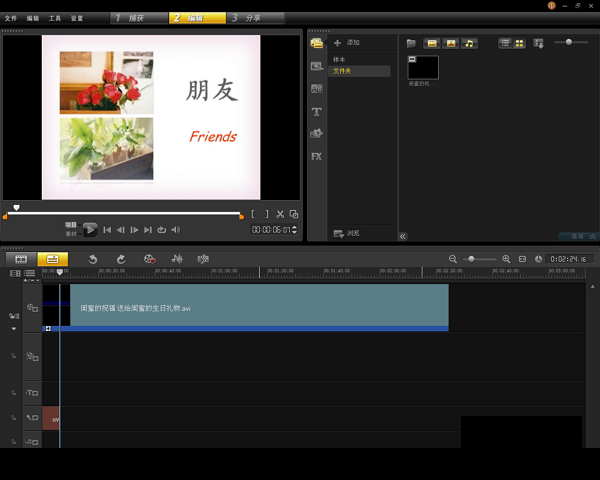Open the 文件 (File) menu
The height and width of the screenshot is (480, 600).
tap(11, 18)
